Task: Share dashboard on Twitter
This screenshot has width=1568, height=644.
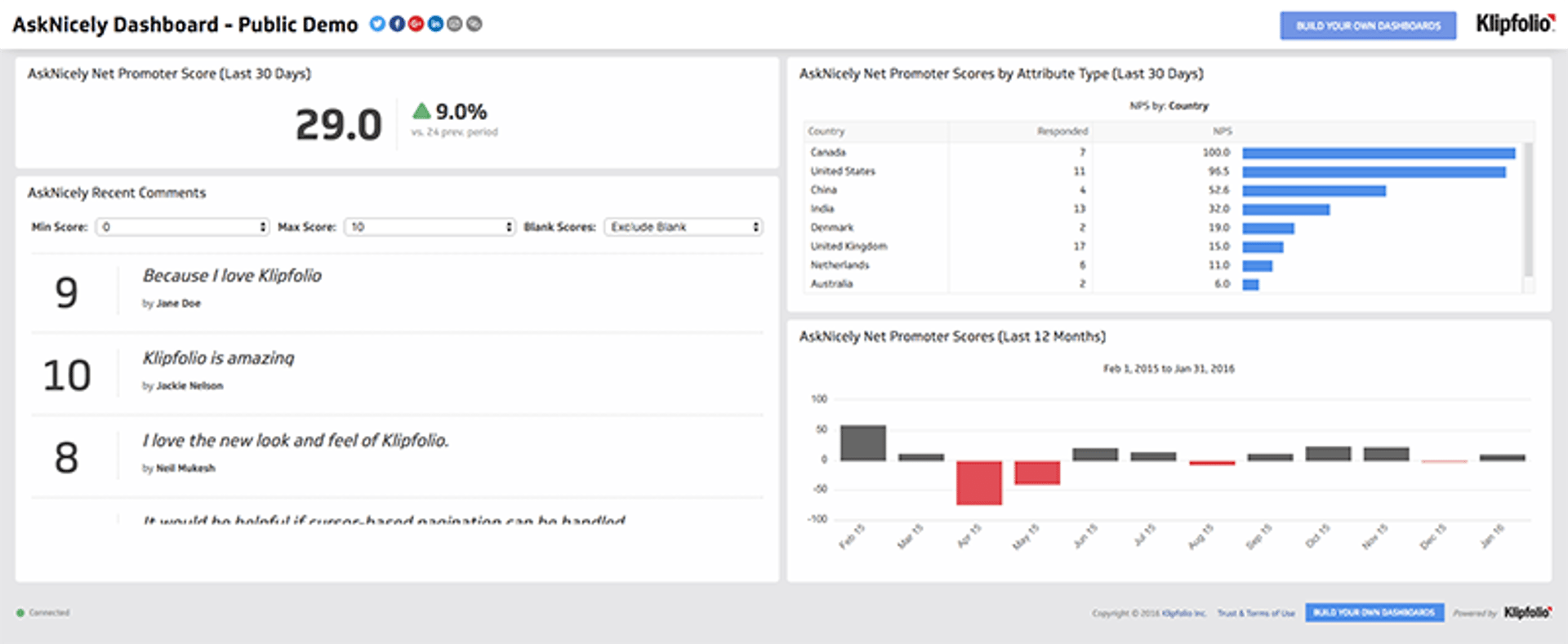Action: click(x=377, y=24)
